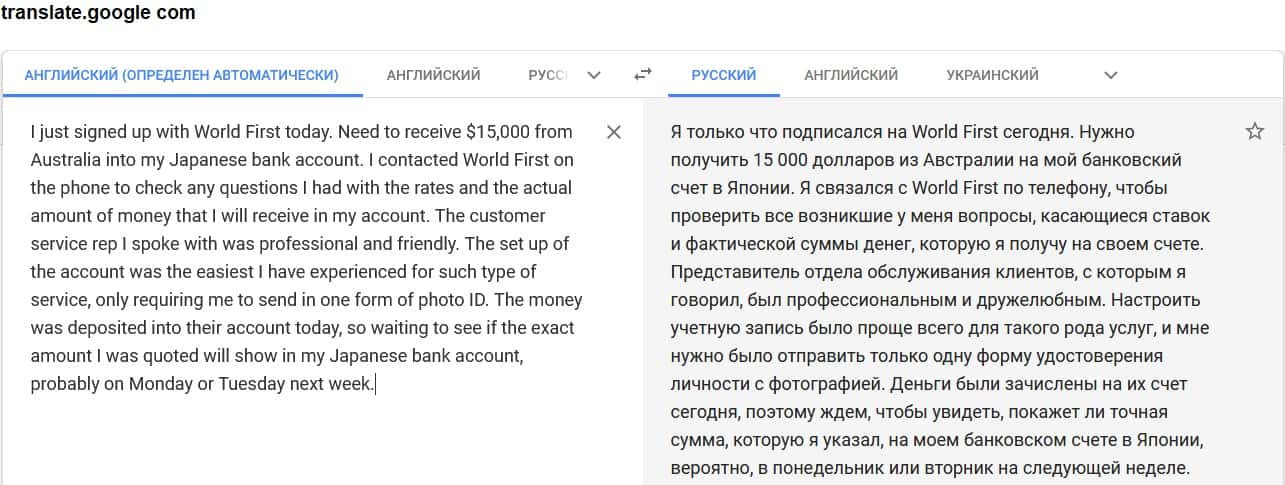The height and width of the screenshot is (485, 1285).
Task: Place cursor after "next week." in source
Action: (x=374, y=384)
